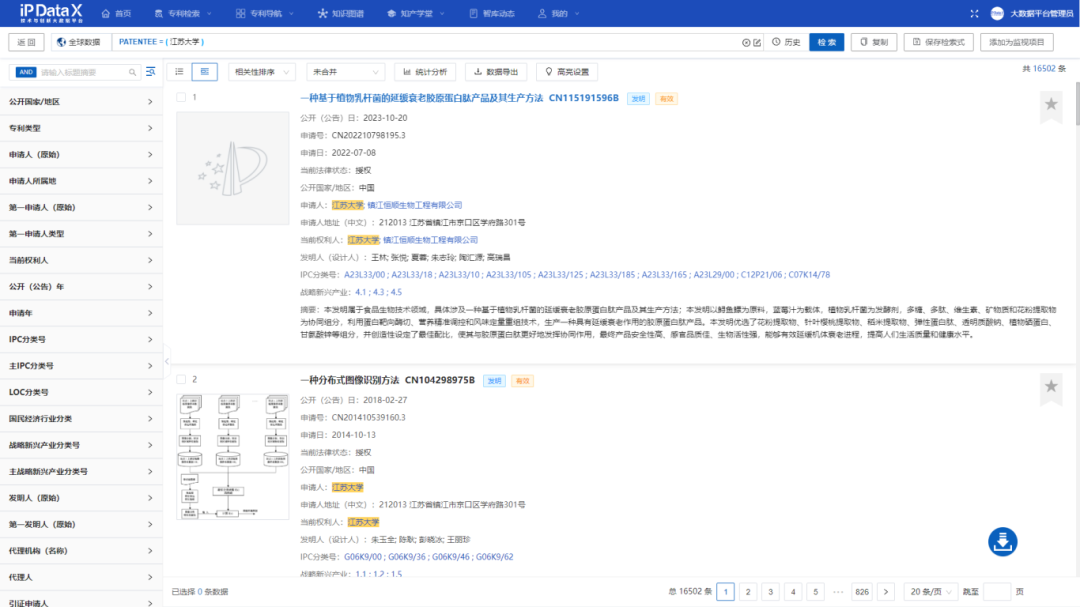Screen dimensions: 1080x607
Task: Click the 数据导出 export button
Action: (496, 72)
